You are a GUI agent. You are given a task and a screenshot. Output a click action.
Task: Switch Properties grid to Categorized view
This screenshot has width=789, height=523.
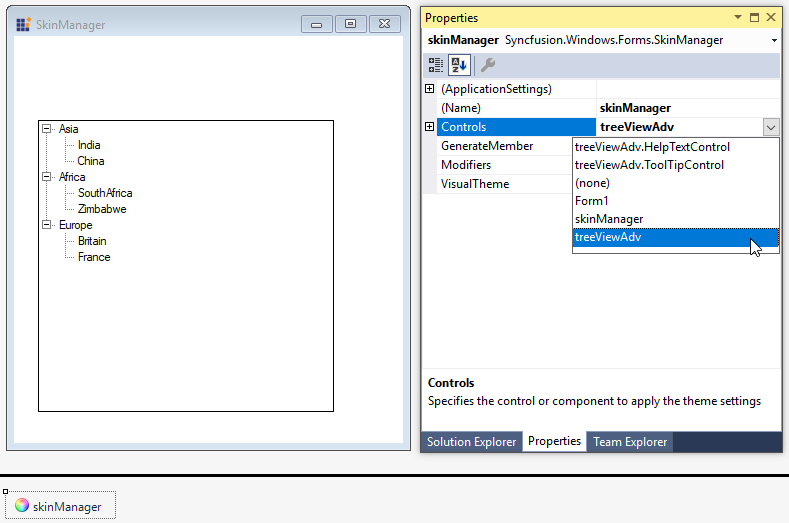pos(436,65)
